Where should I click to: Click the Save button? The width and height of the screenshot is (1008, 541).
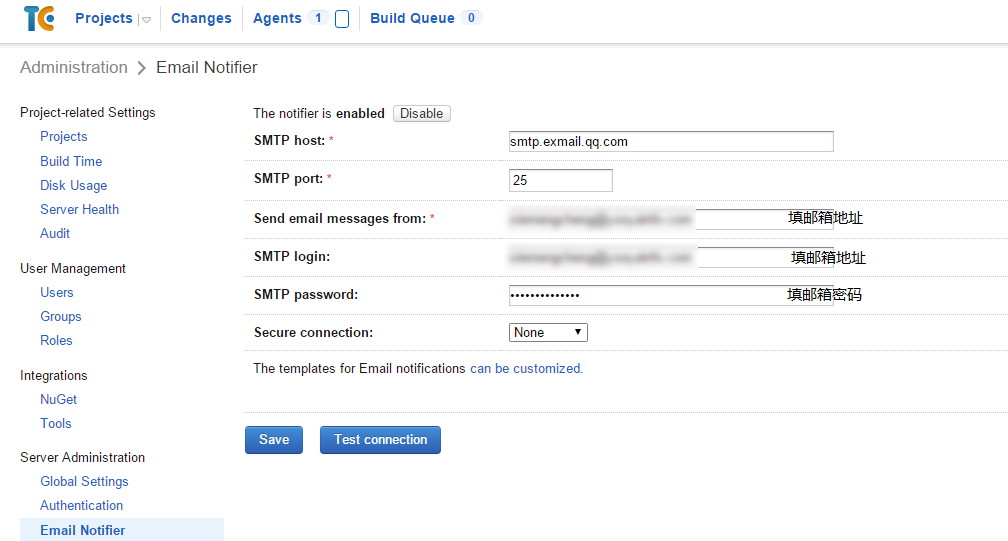[x=274, y=440]
